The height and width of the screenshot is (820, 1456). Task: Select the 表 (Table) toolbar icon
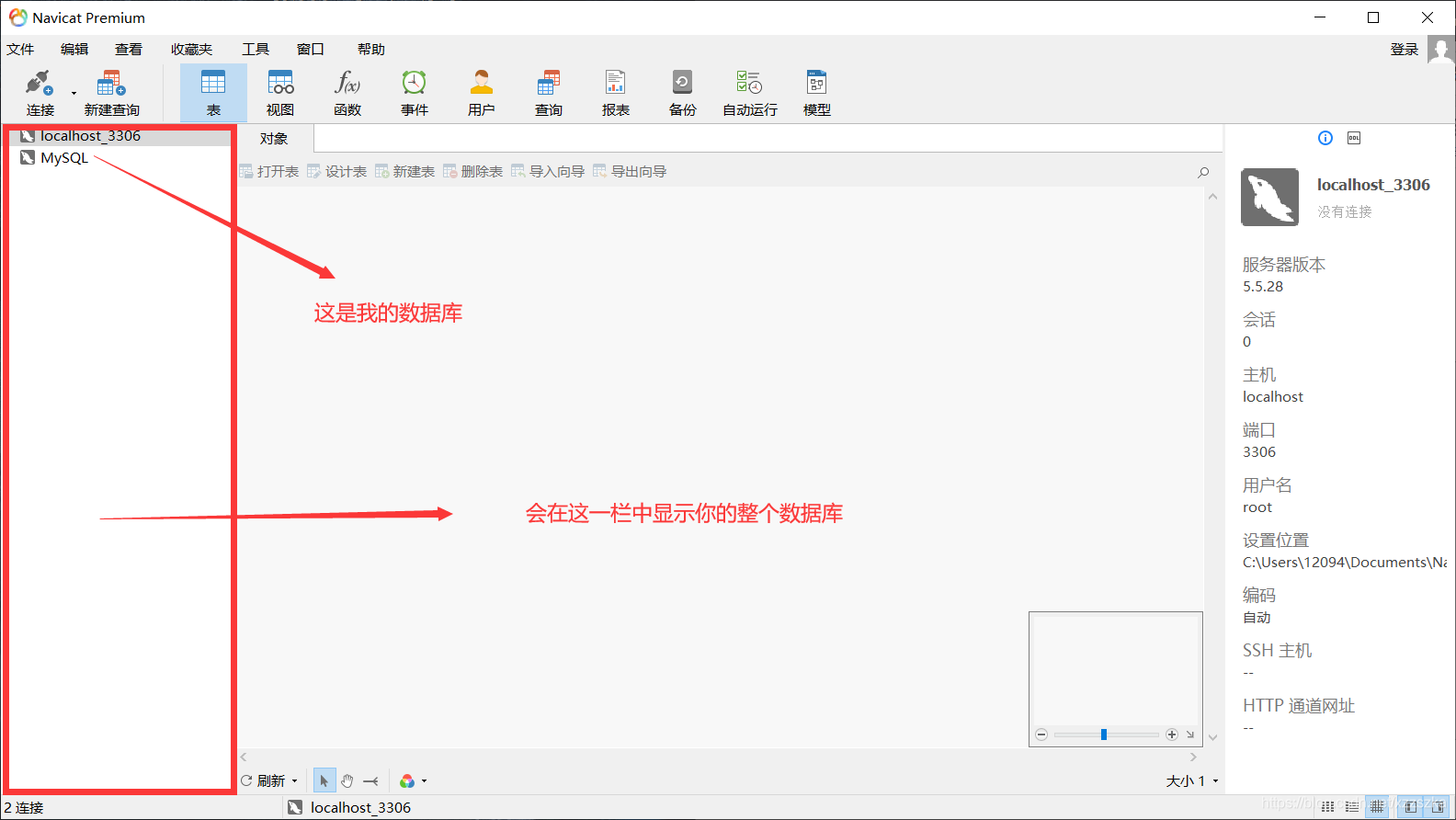213,94
